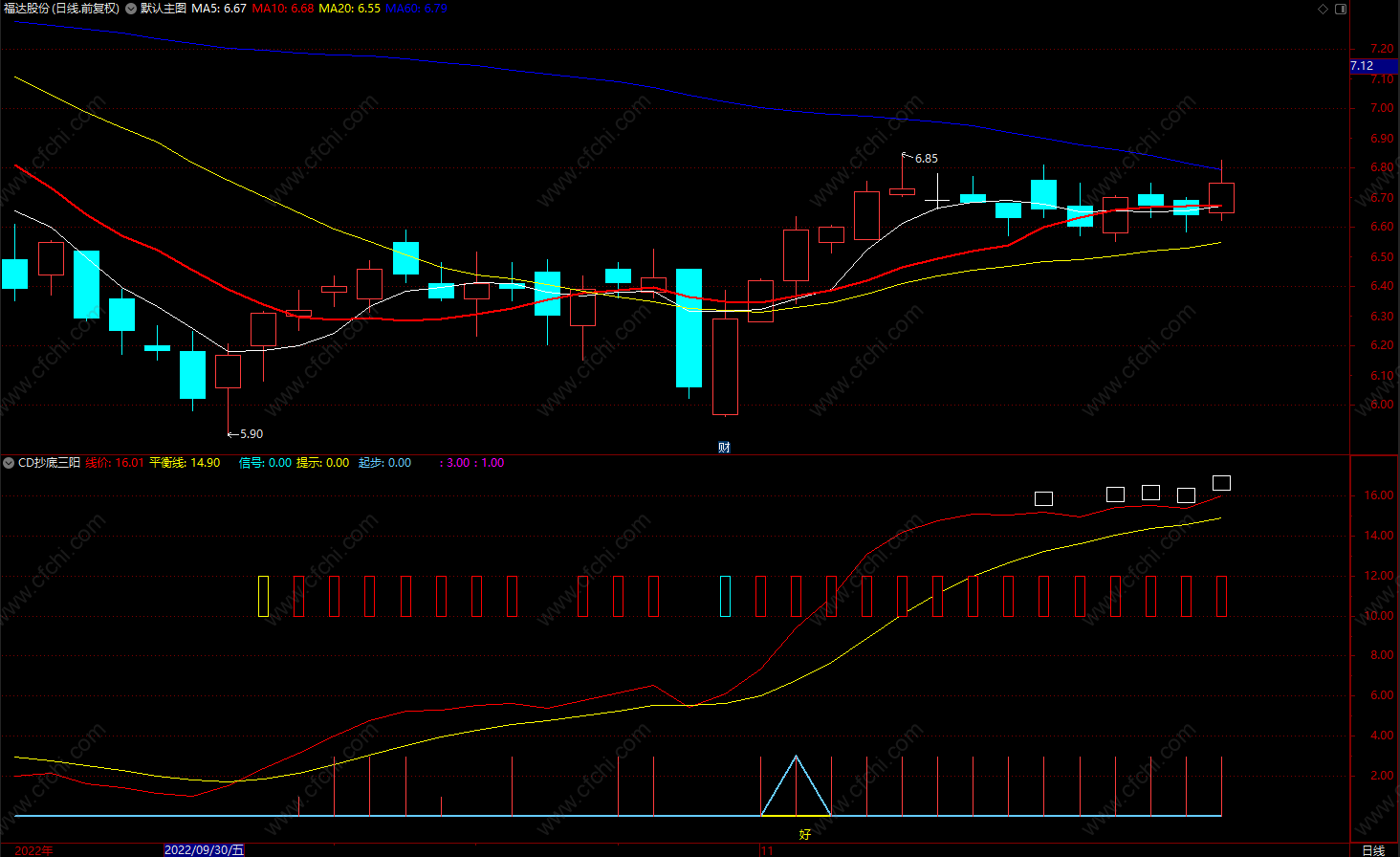Click the 起步: 0.00 value
The image size is (1400, 857).
(385, 463)
